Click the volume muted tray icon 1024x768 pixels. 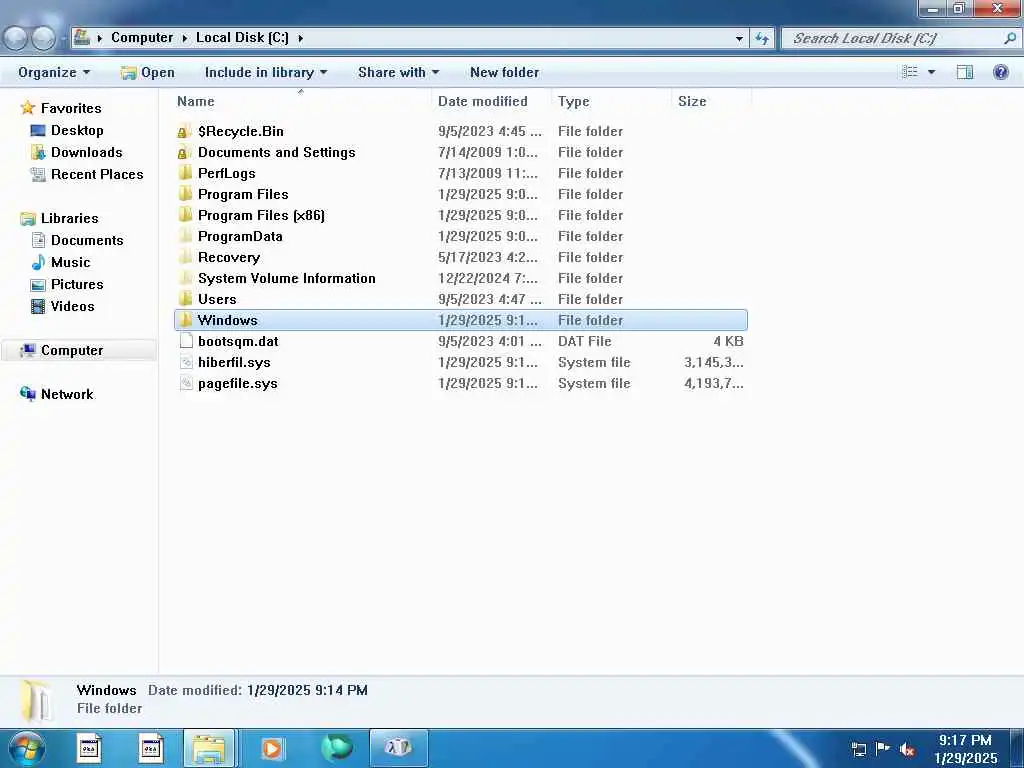coord(906,750)
